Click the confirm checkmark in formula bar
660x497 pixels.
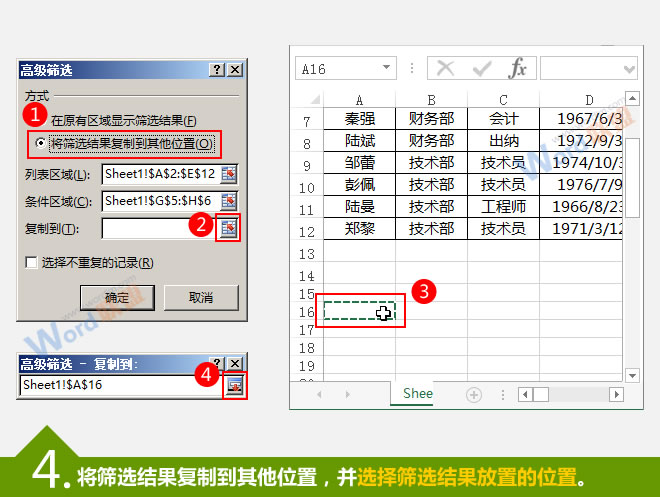tap(482, 68)
